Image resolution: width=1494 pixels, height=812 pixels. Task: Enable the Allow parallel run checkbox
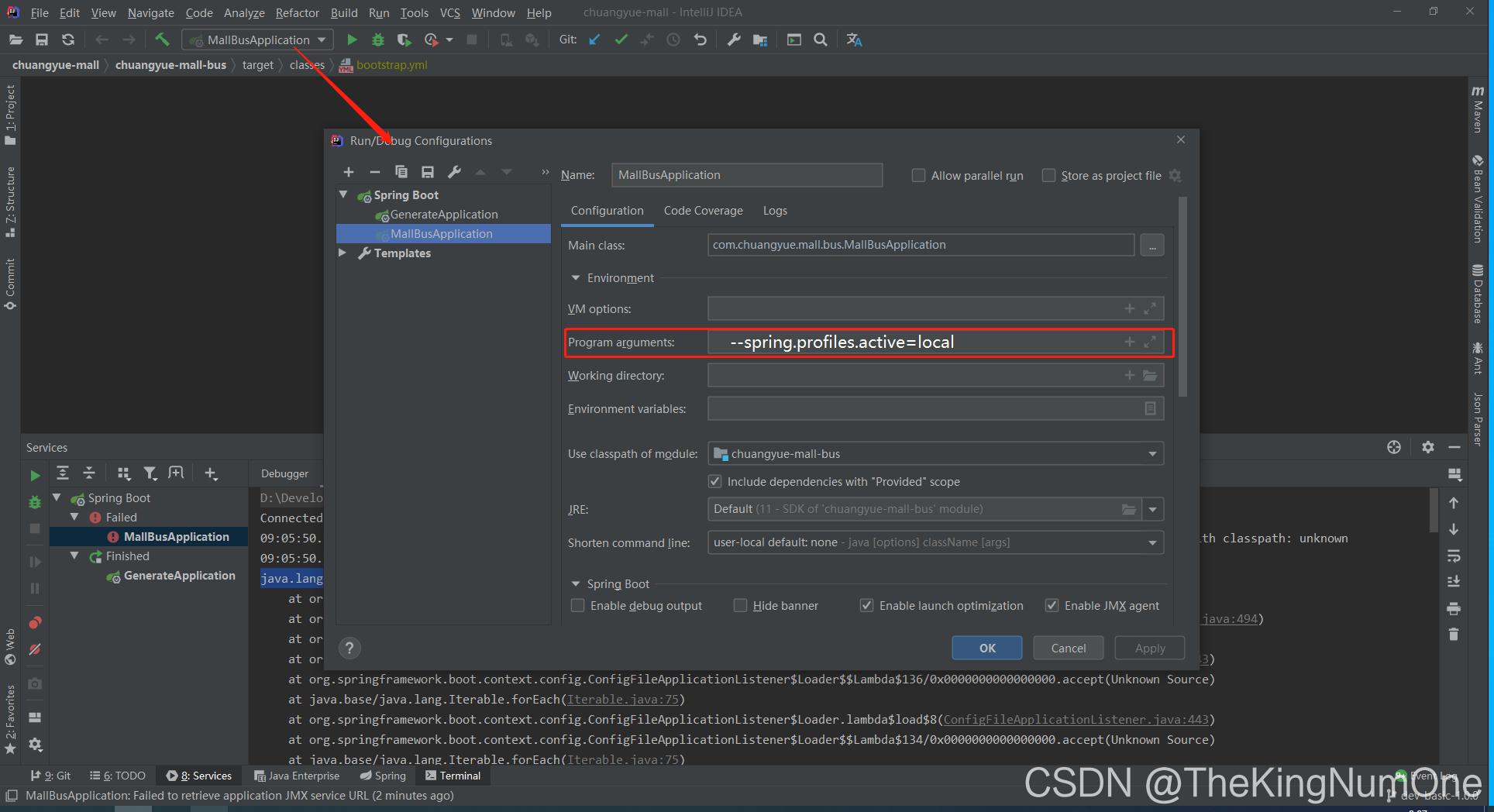point(918,175)
